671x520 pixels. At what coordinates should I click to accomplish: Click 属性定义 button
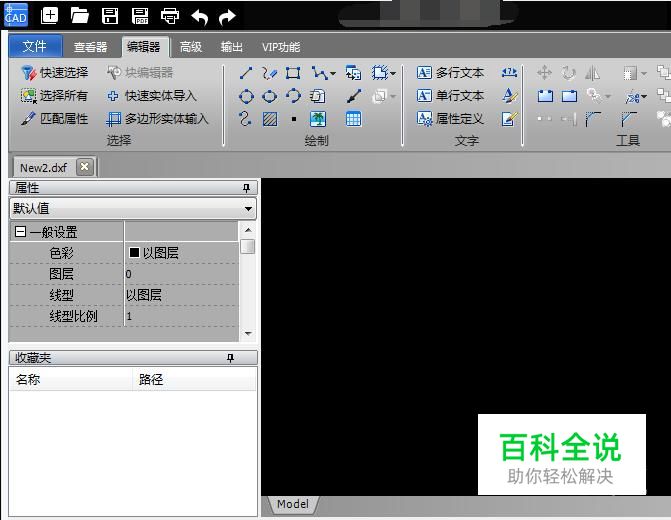click(x=451, y=119)
